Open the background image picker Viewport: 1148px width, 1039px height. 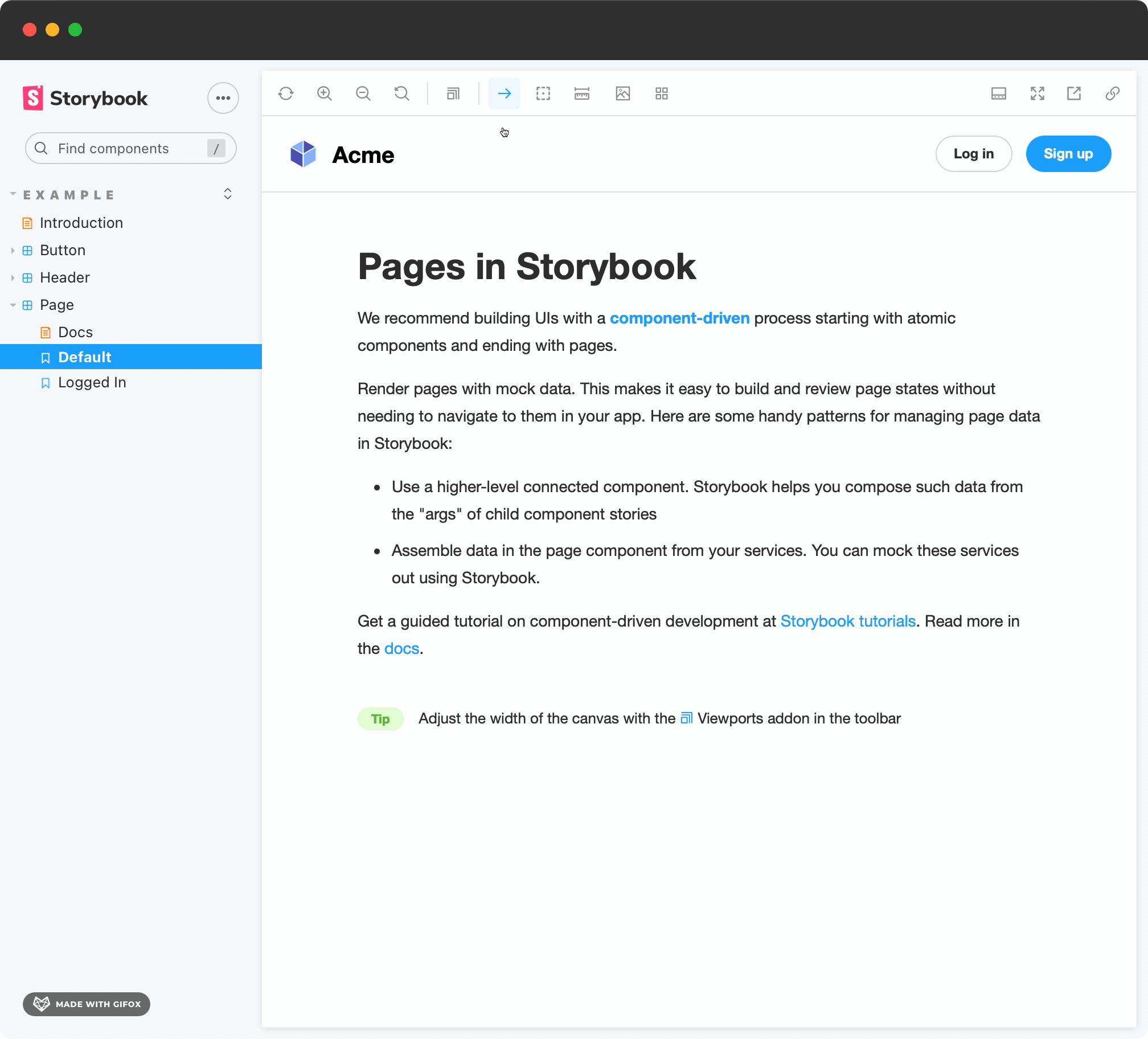(x=623, y=93)
